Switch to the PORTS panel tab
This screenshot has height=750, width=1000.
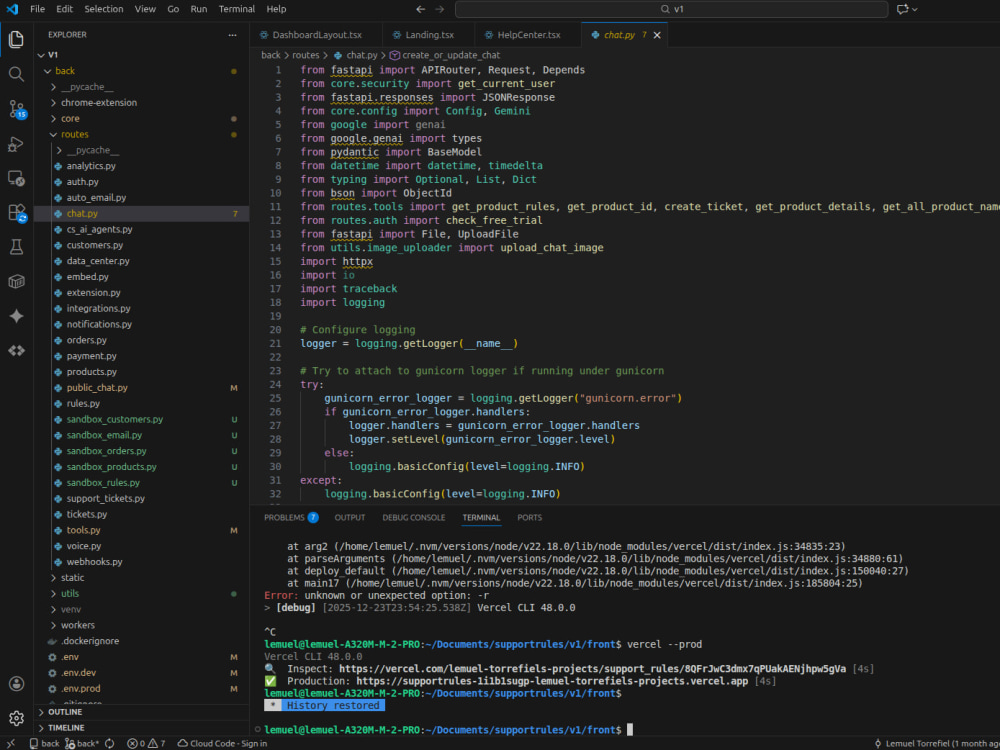click(529, 517)
